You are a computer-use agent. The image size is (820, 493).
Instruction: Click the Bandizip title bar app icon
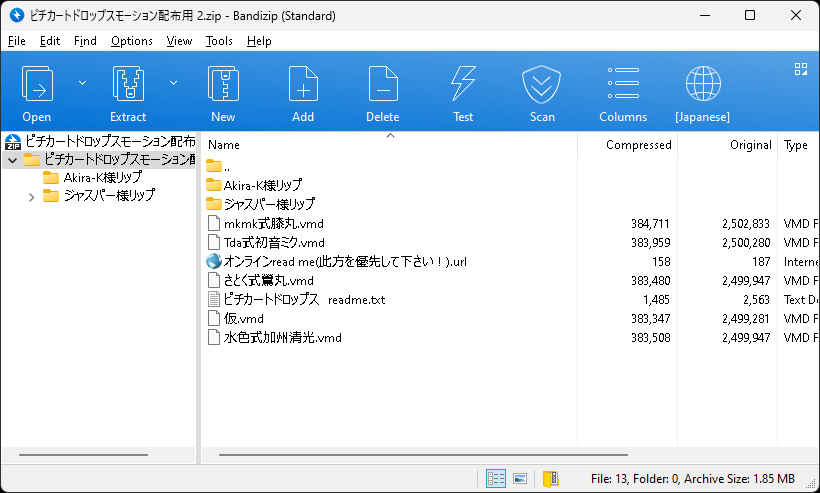(x=17, y=15)
